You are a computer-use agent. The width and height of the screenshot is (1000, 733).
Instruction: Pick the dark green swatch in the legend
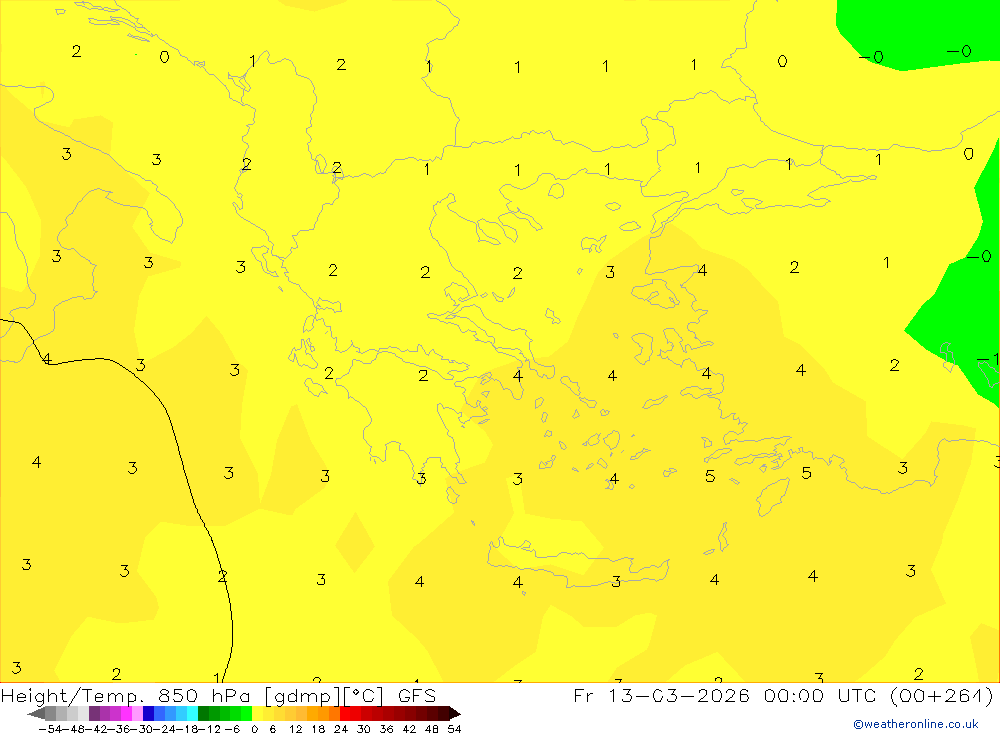(x=203, y=714)
